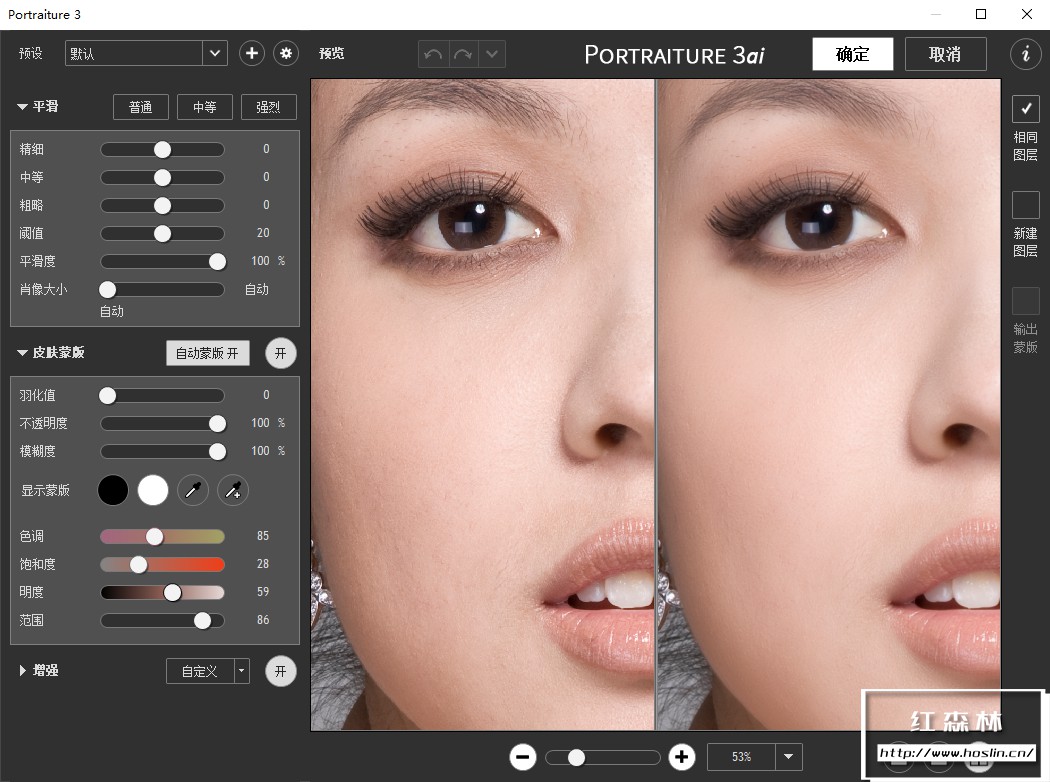Add a new preset with the plus icon
Screen dimensions: 1050x782
pyautogui.click(x=252, y=54)
